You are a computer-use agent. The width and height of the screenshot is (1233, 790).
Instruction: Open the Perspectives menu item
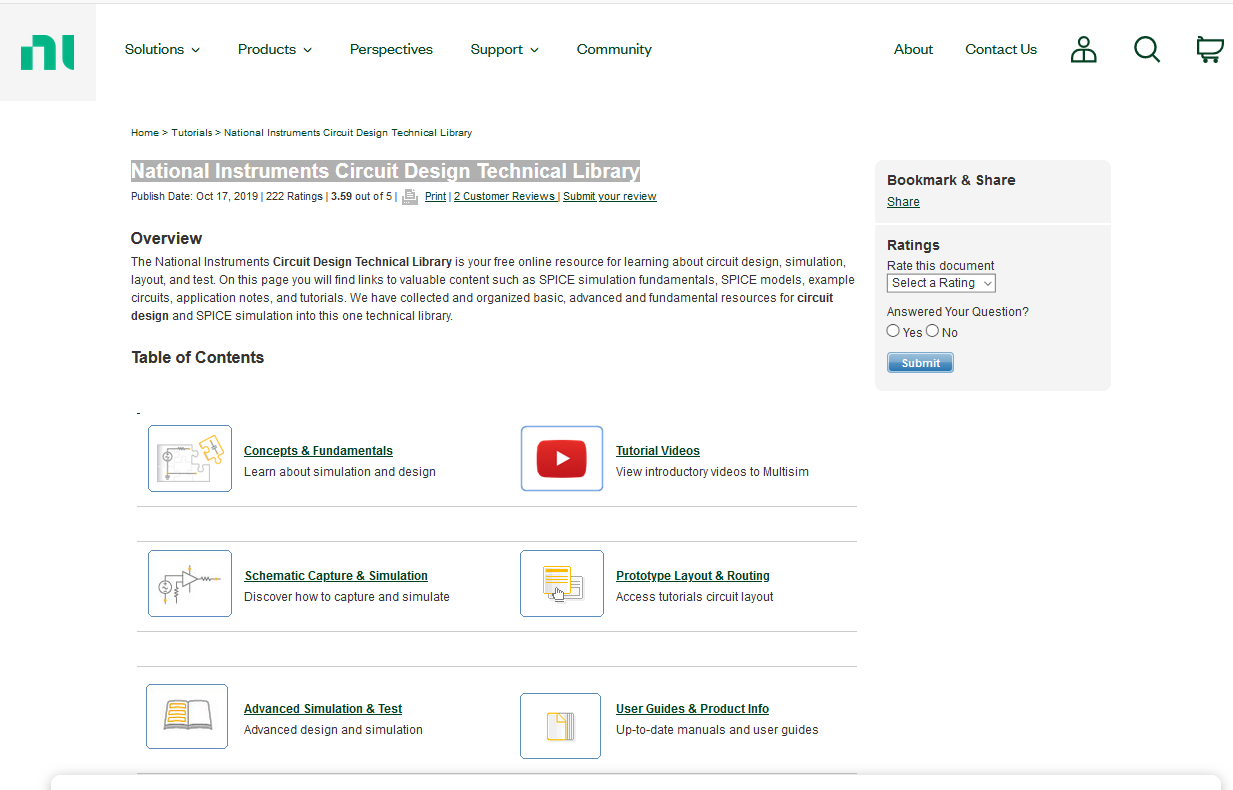coord(391,49)
